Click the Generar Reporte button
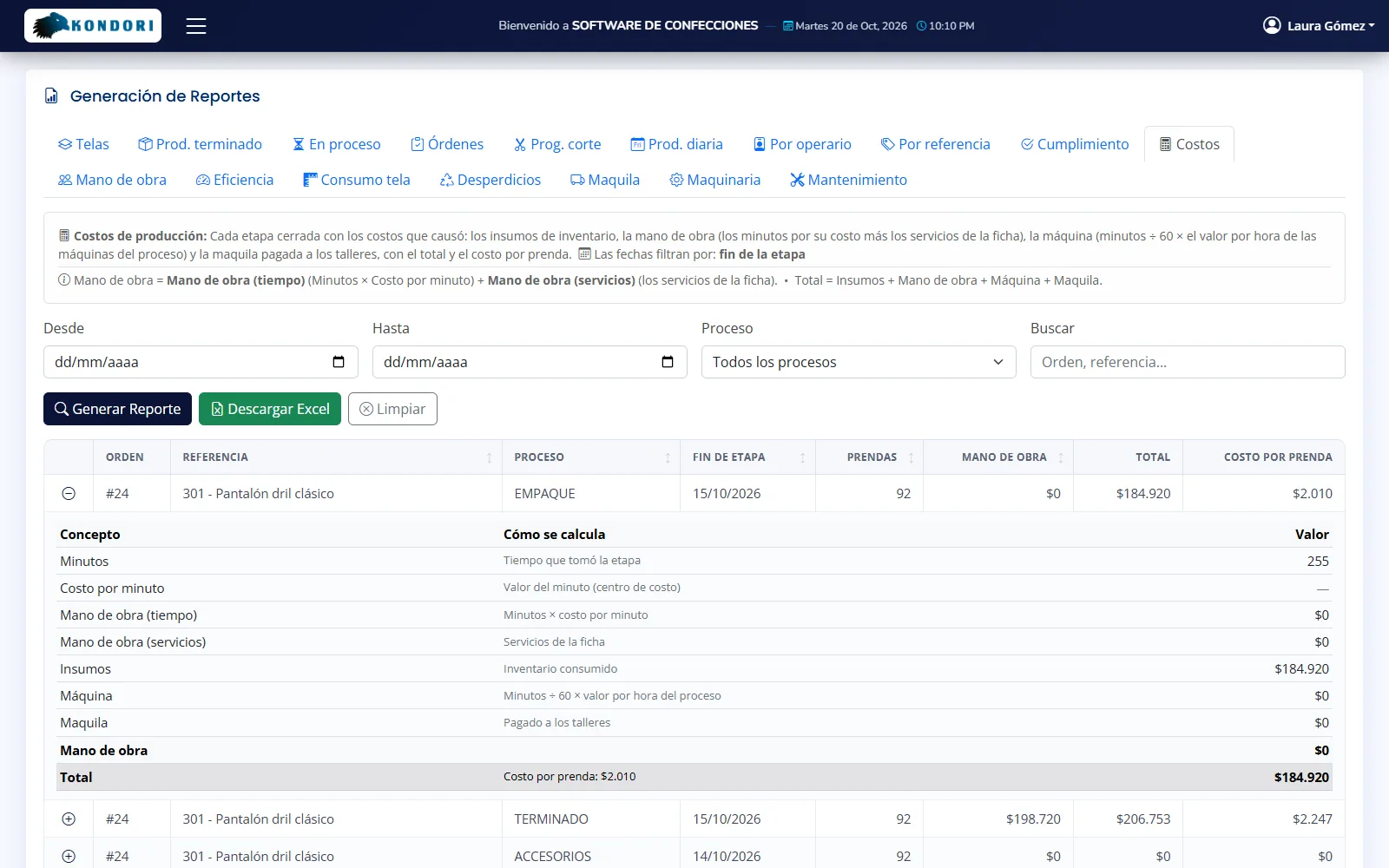Viewport: 1389px width, 868px height. coord(117,409)
